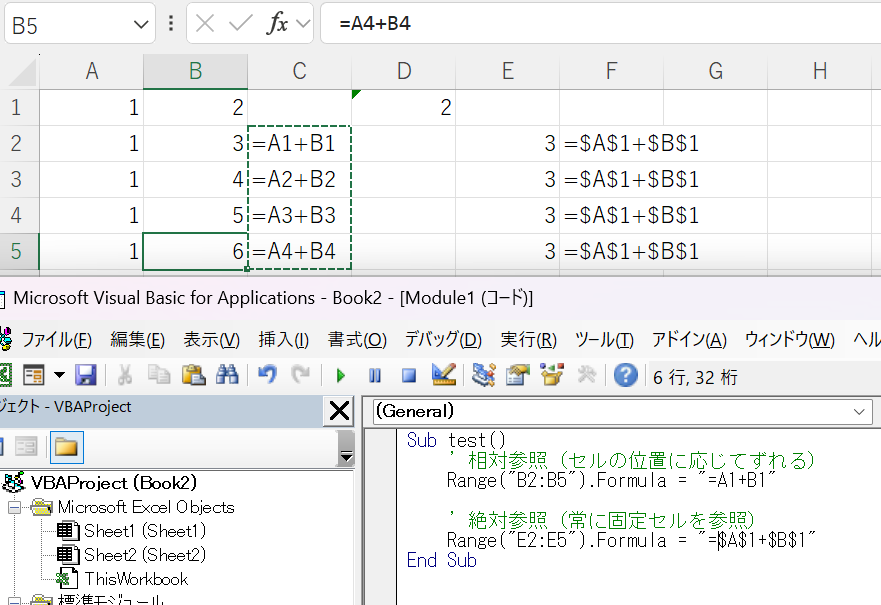Open the Name Box dropdown arrow
The image size is (881, 605).
pos(141,25)
